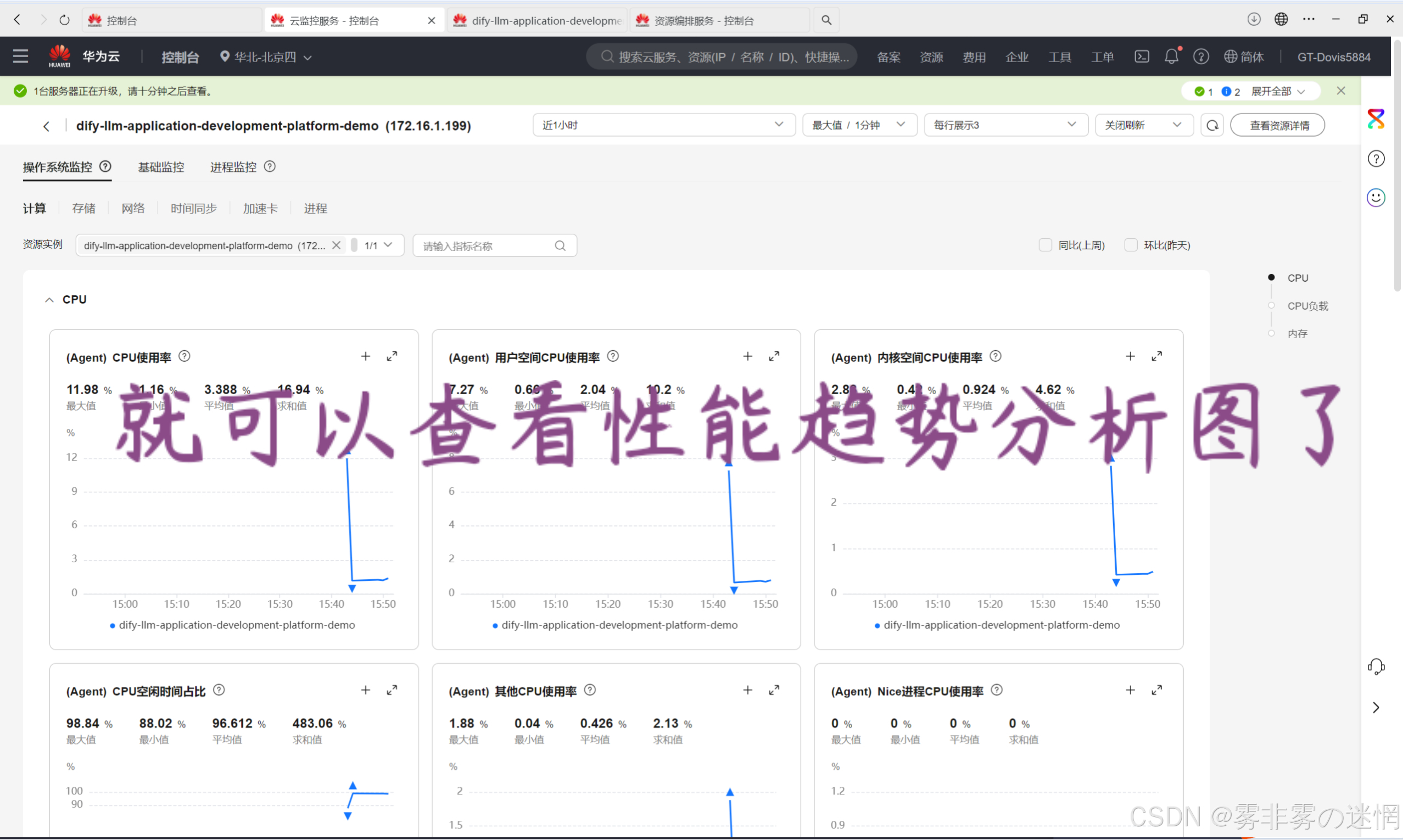1403x840 pixels.
Task: Add 用户空间CPU使用率 chart with plus icon
Action: tap(747, 356)
